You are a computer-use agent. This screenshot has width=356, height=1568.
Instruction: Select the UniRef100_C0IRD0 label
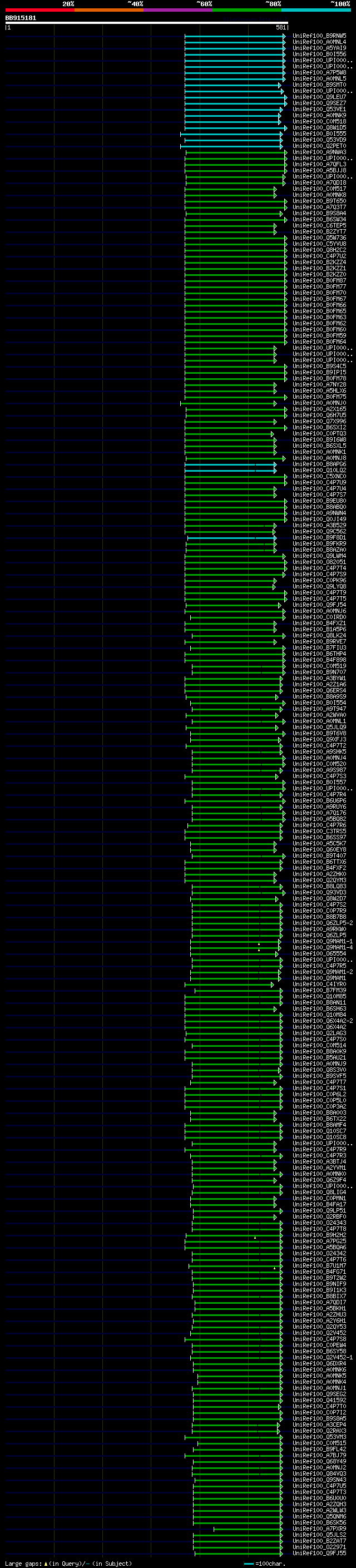coord(319,617)
